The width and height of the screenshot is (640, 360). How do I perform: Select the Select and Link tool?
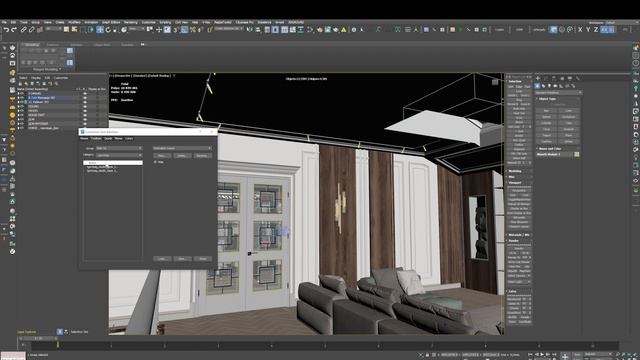(x=24, y=29)
